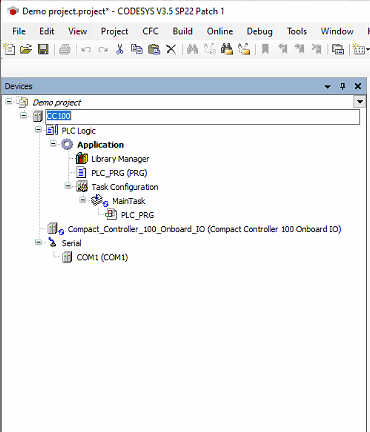Click the Compact Controller onboard IO device icon
370x432 pixels.
pos(55,229)
